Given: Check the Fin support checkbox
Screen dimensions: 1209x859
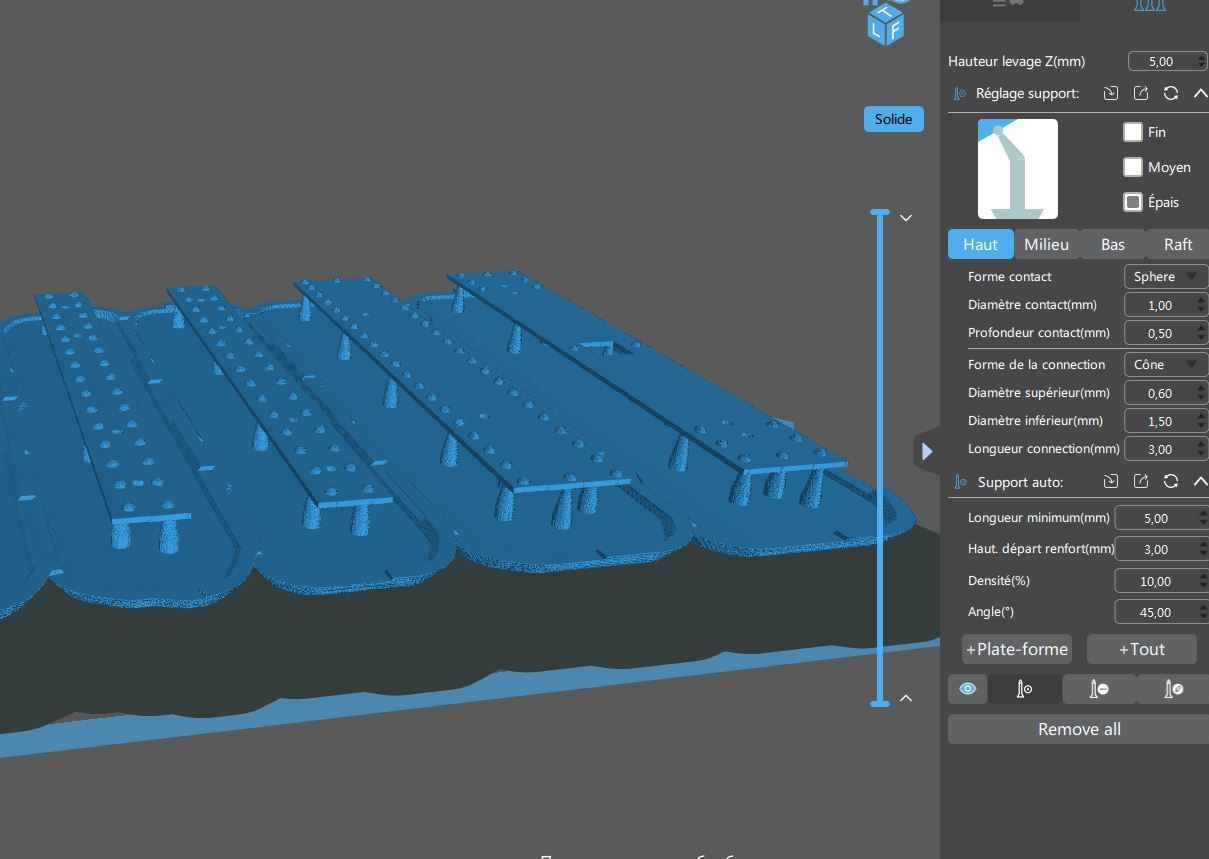Looking at the screenshot, I should [1133, 132].
